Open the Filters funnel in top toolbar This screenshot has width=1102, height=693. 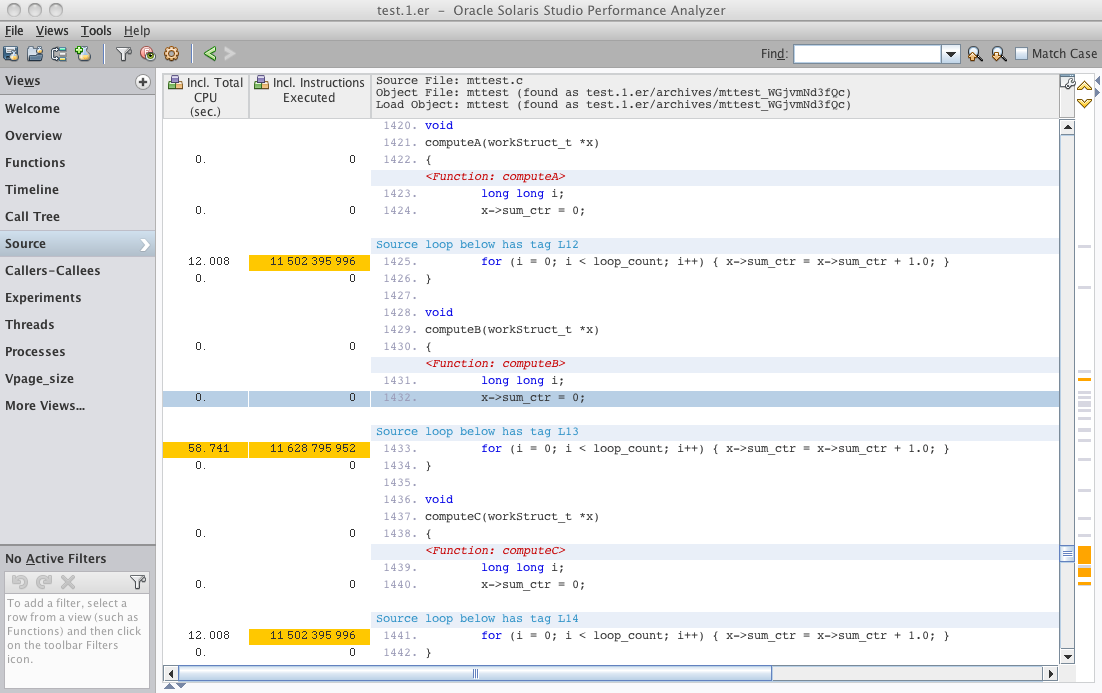(123, 54)
